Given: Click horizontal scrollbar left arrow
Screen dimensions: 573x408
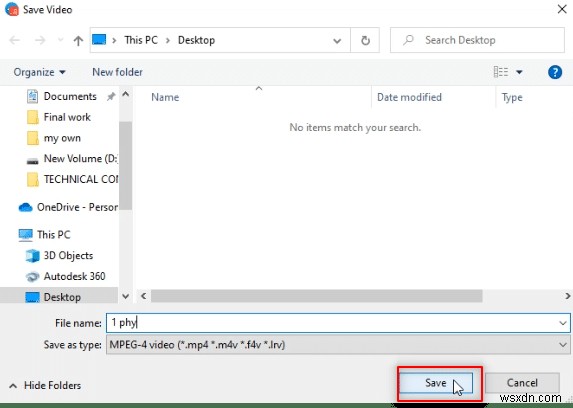Looking at the screenshot, I should [144, 296].
